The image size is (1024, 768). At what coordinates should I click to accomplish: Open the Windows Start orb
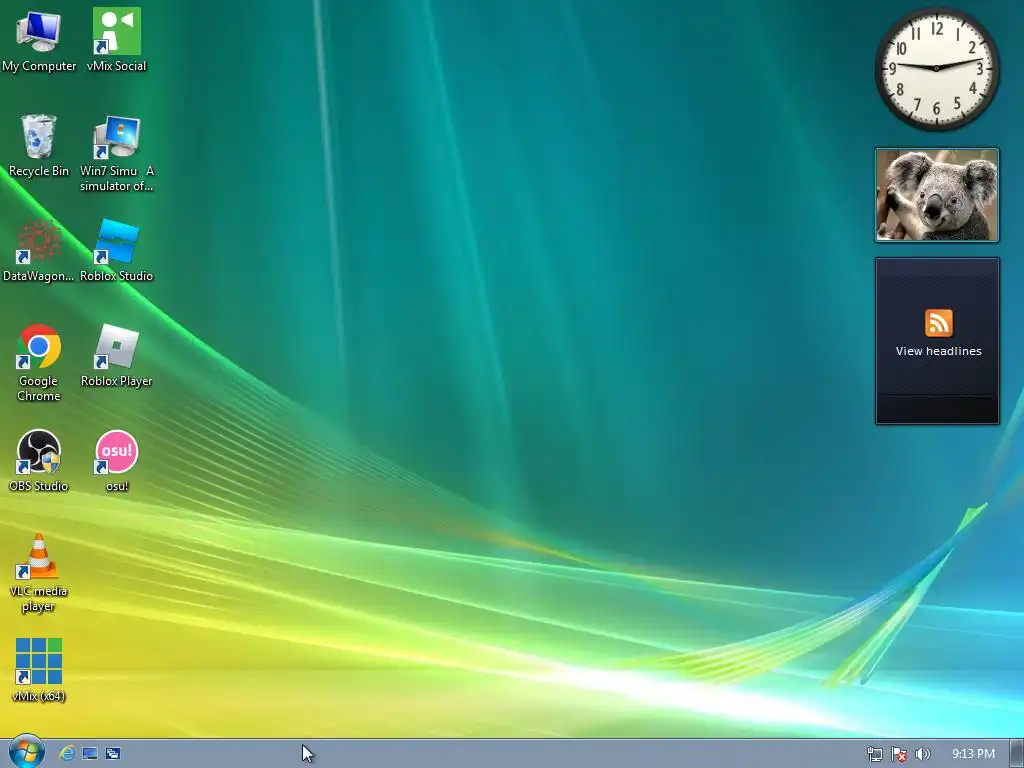27,752
